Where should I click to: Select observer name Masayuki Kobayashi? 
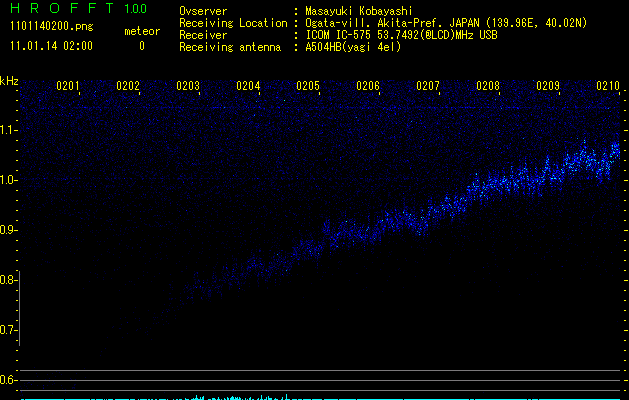tap(359, 11)
